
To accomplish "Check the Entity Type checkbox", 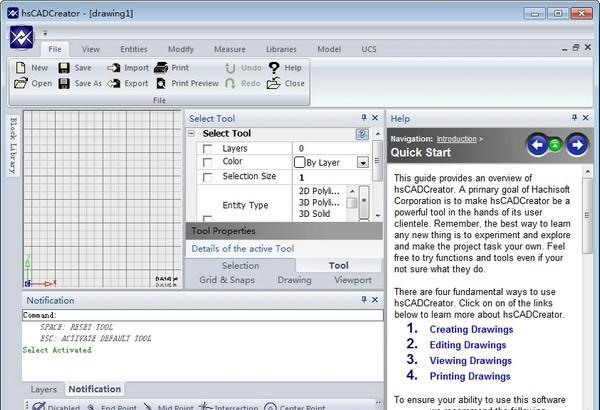I will [207, 219].
